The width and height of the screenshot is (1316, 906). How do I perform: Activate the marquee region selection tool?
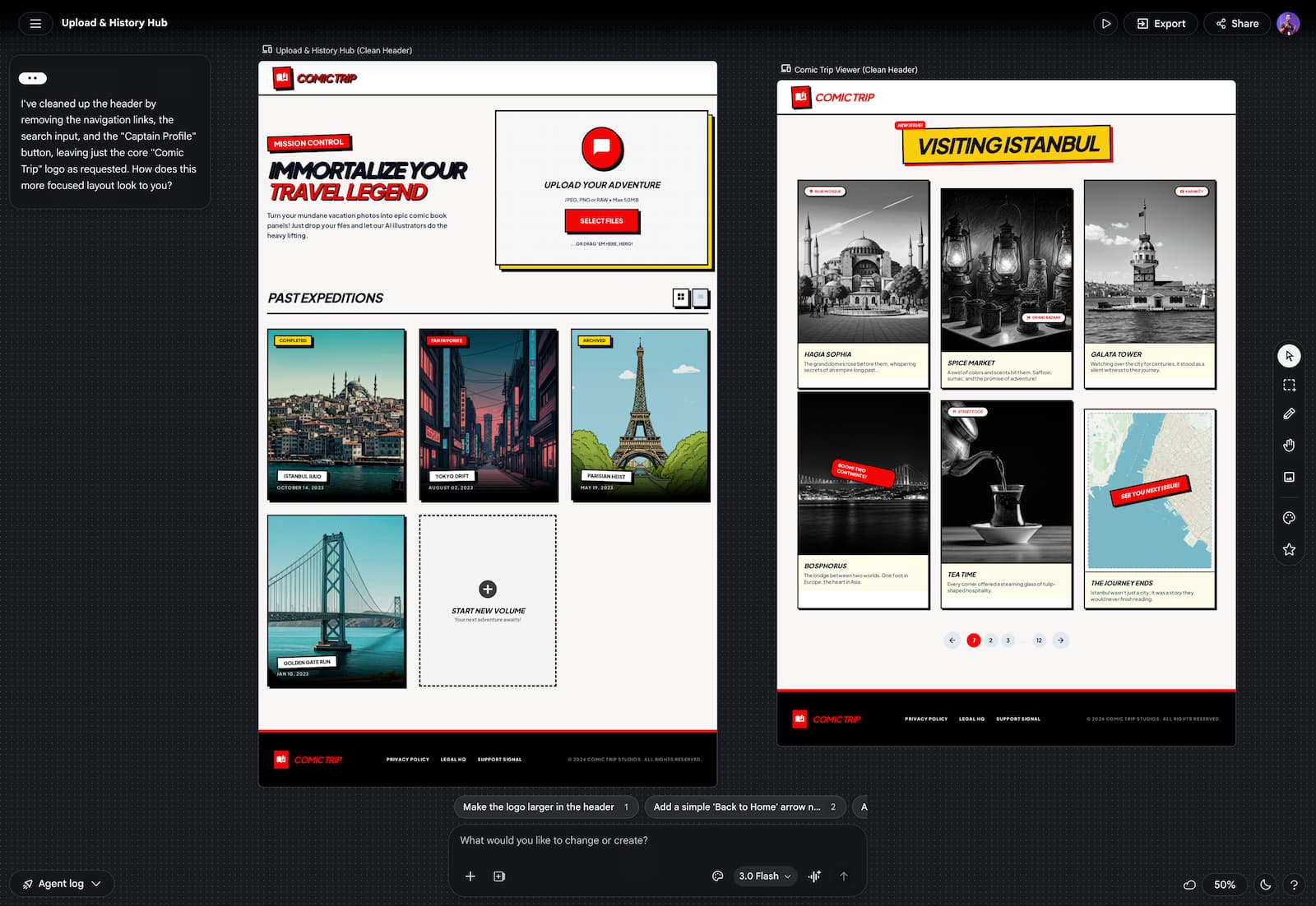(x=1289, y=384)
